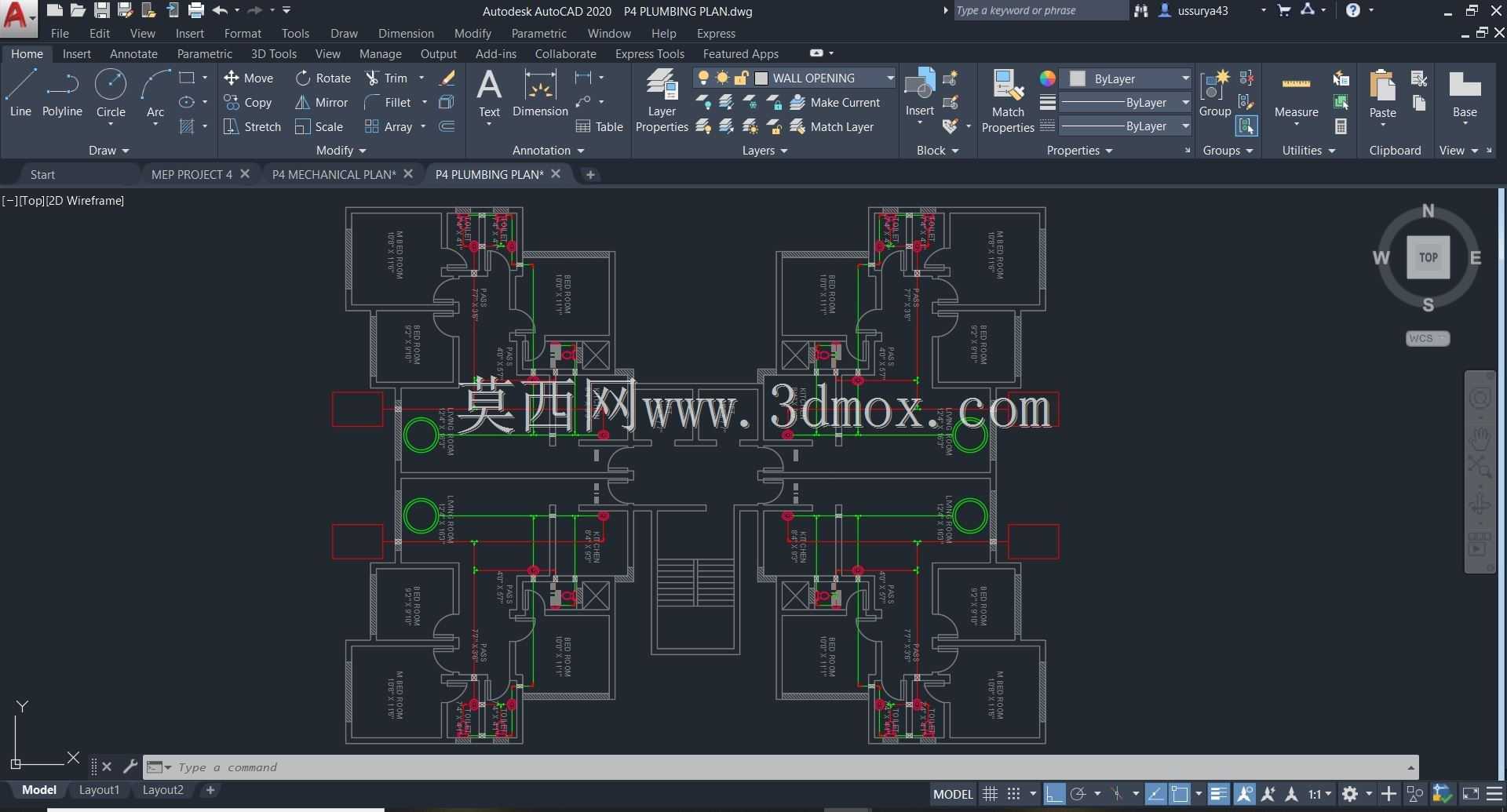Toggle 2D object snap in status bar
This screenshot has width=1507, height=812.
(1179, 794)
